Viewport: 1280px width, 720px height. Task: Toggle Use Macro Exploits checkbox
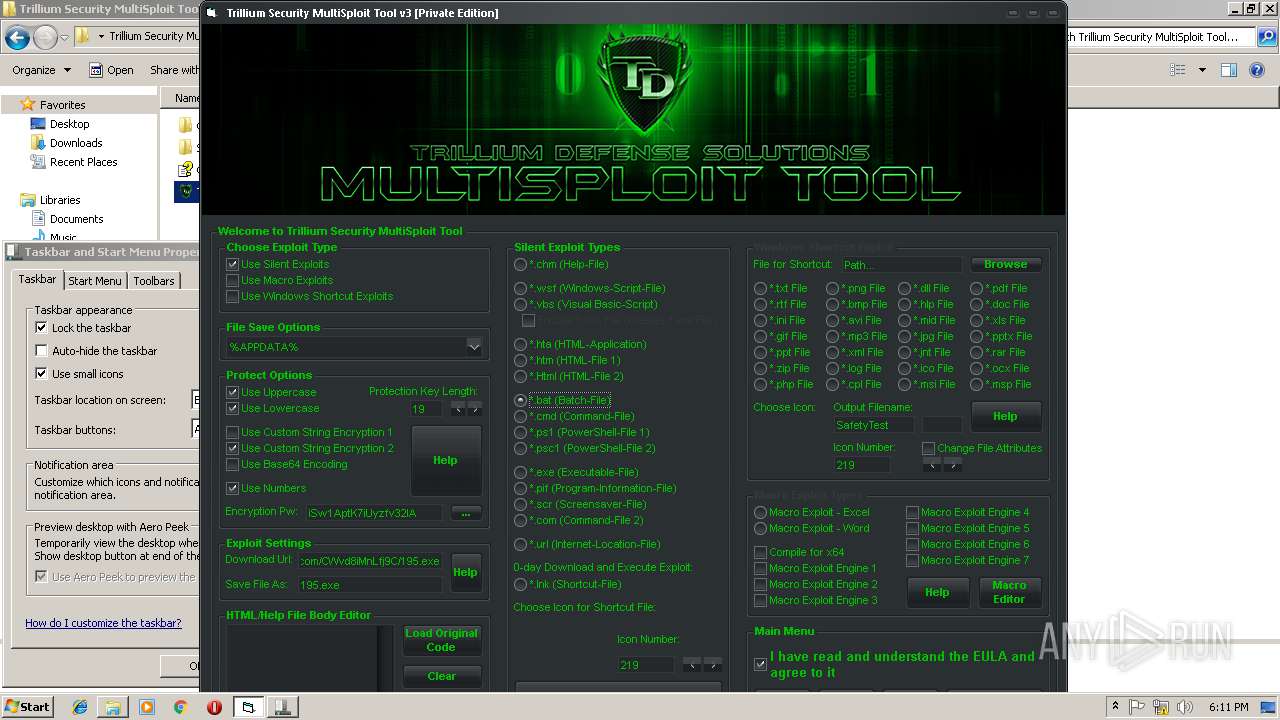(232, 280)
